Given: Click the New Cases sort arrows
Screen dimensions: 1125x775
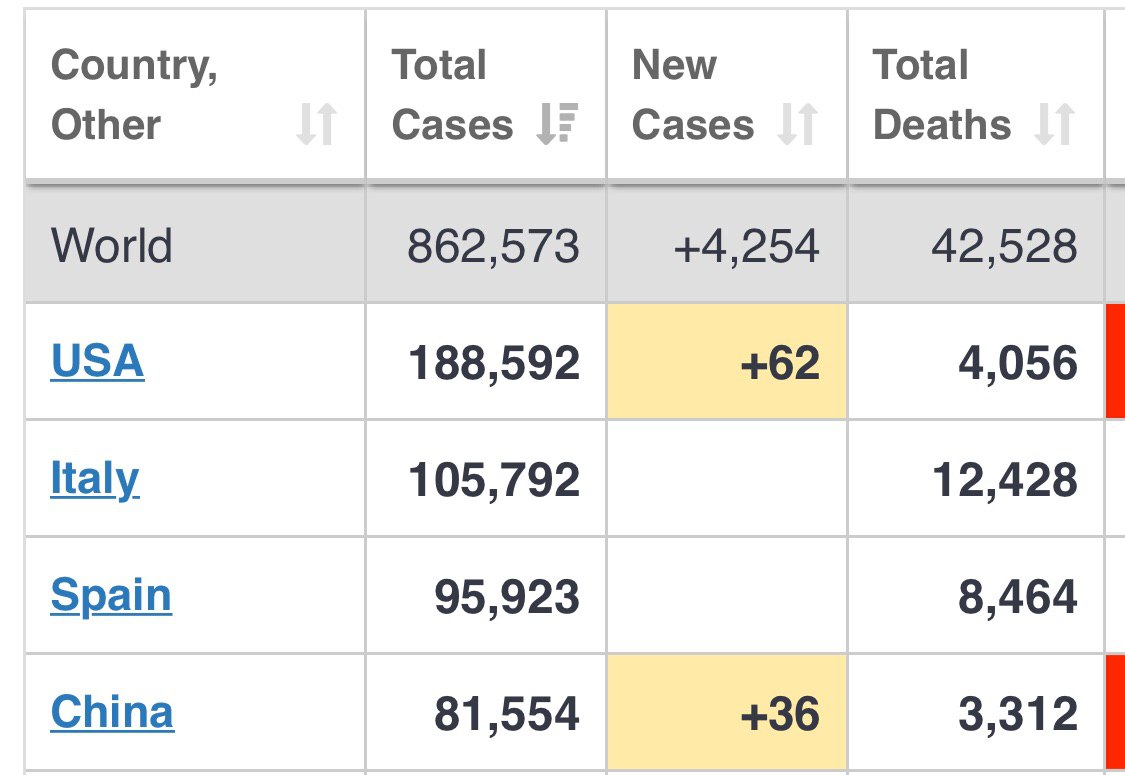Looking at the screenshot, I should (x=798, y=126).
